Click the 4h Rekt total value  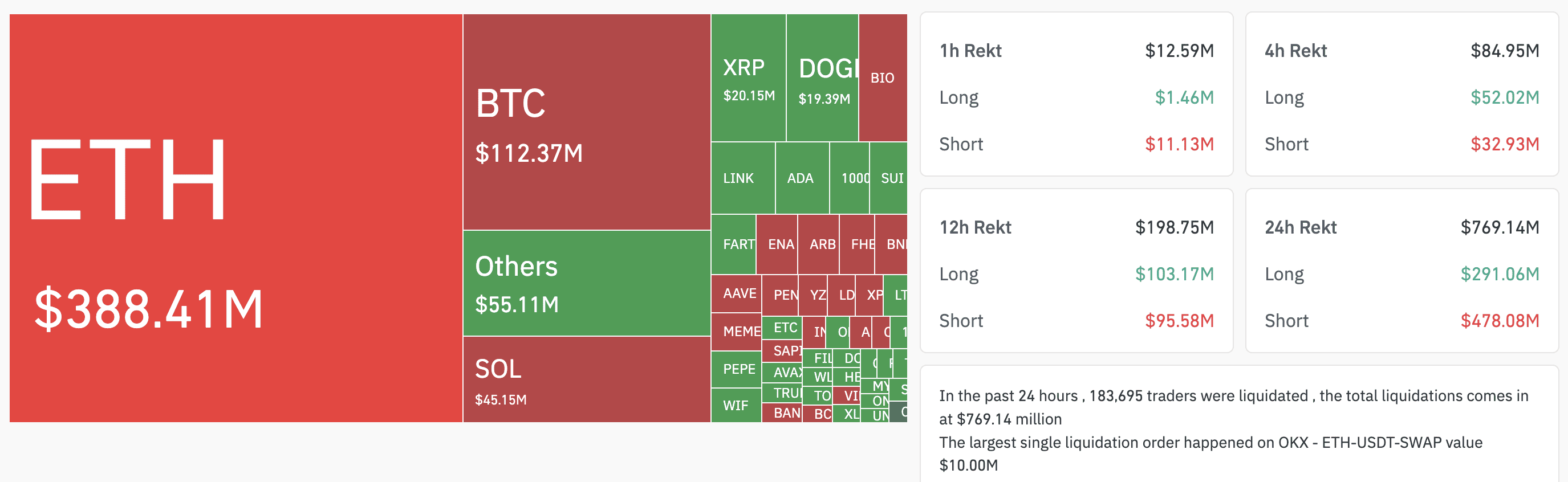(x=1504, y=51)
